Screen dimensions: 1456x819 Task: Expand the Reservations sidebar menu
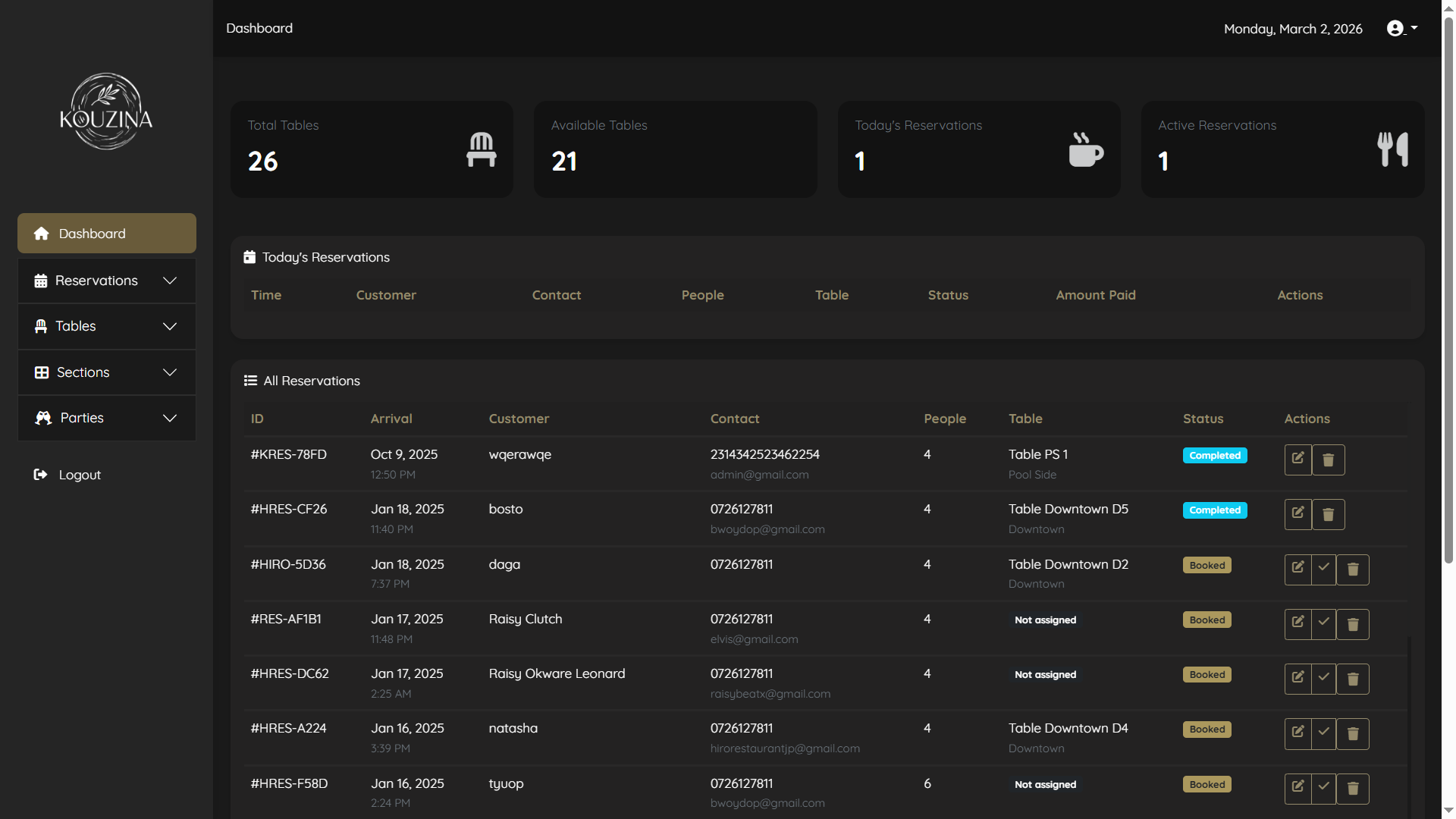[x=106, y=281]
